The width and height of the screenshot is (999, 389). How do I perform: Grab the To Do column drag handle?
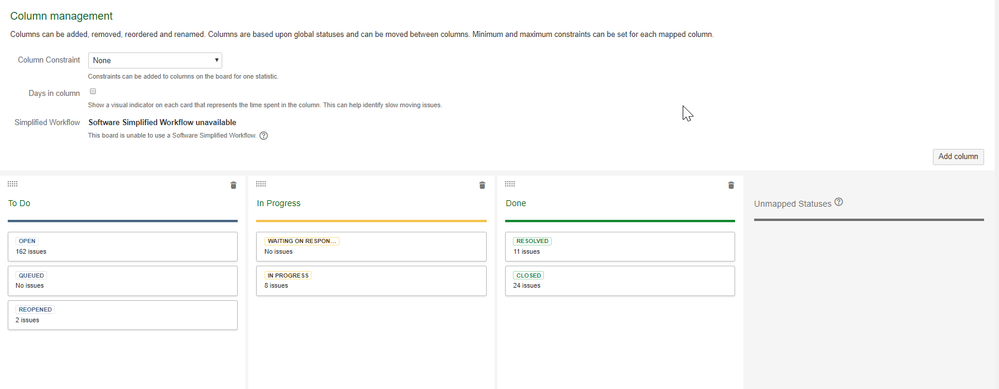(13, 184)
